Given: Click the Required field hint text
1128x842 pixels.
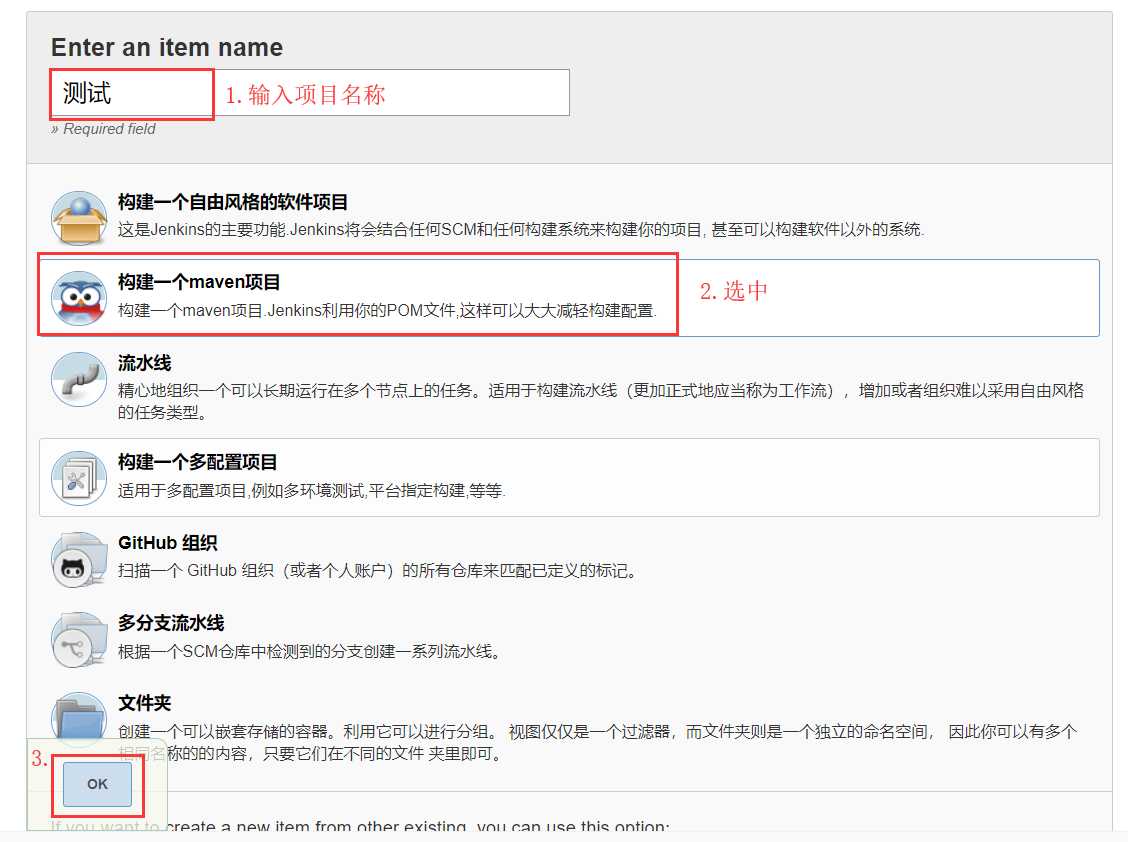Looking at the screenshot, I should point(103,129).
